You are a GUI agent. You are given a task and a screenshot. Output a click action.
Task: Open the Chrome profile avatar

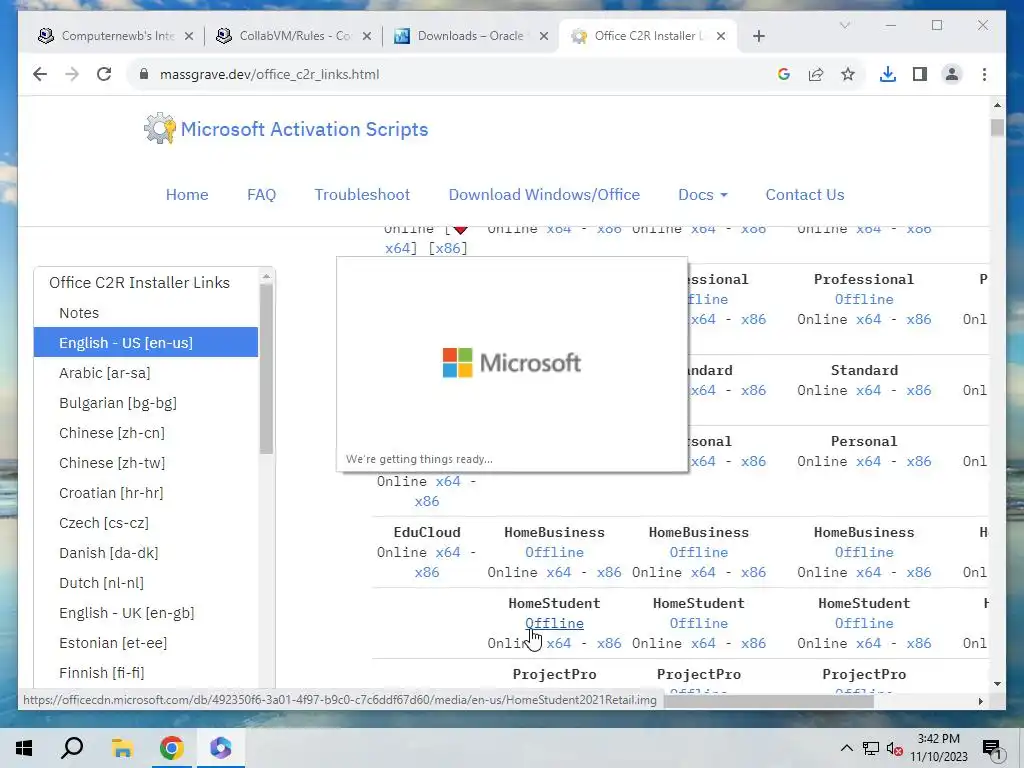pyautogui.click(x=952, y=74)
